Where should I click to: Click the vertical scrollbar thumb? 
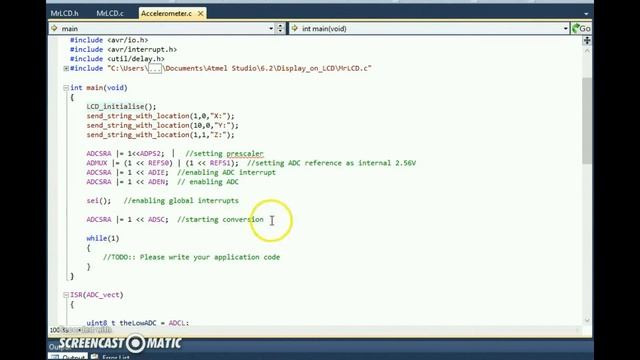pos(587,120)
